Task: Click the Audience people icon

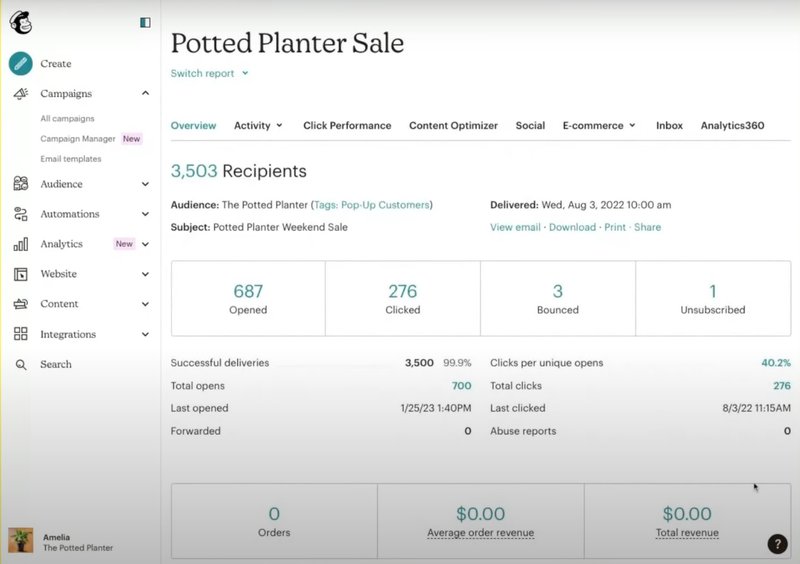Action: click(21, 184)
